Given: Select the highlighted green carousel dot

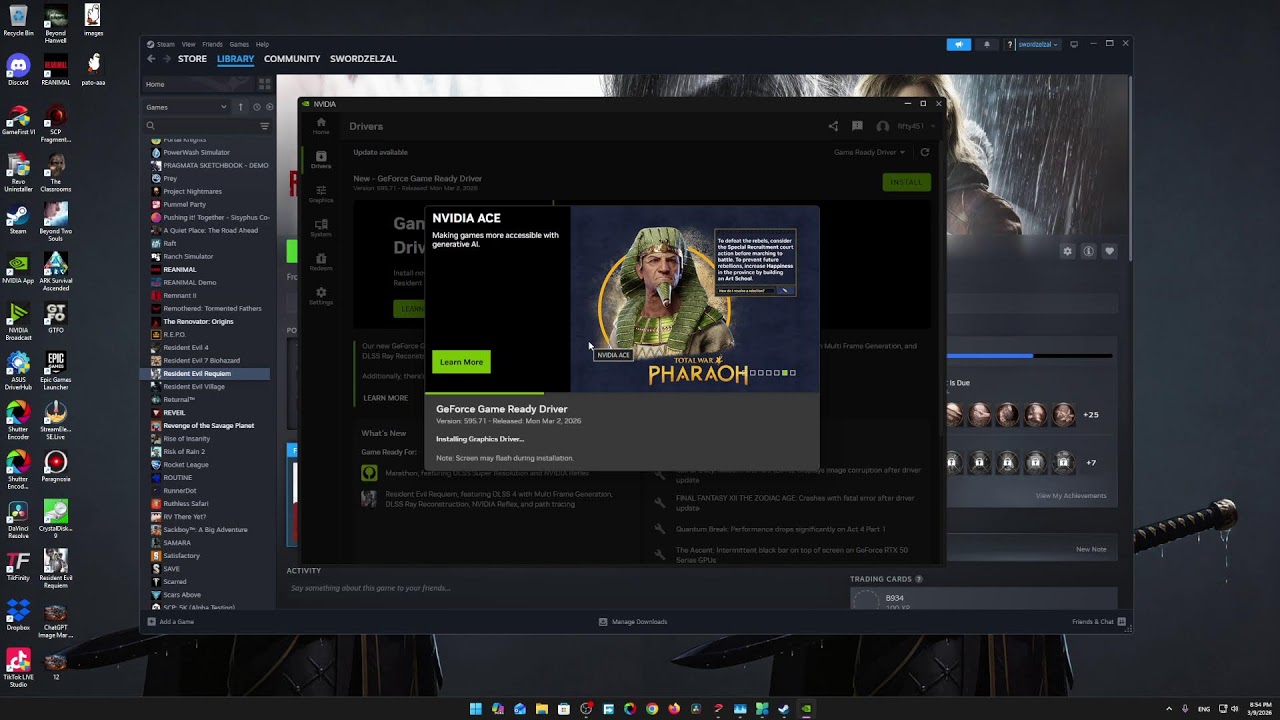Looking at the screenshot, I should pos(785,373).
